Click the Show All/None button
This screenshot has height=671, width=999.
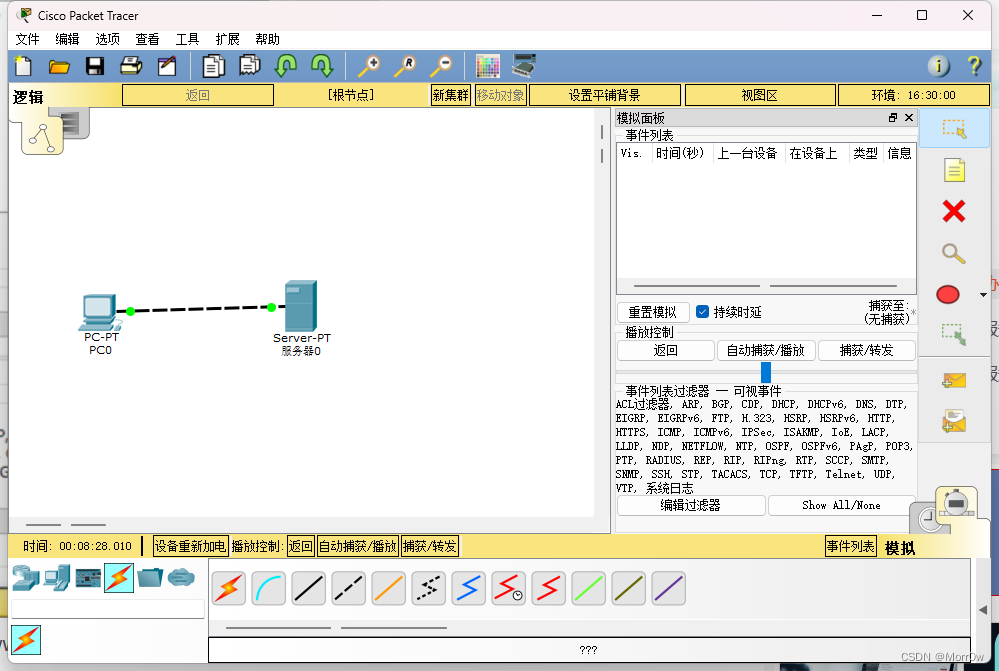tap(842, 505)
